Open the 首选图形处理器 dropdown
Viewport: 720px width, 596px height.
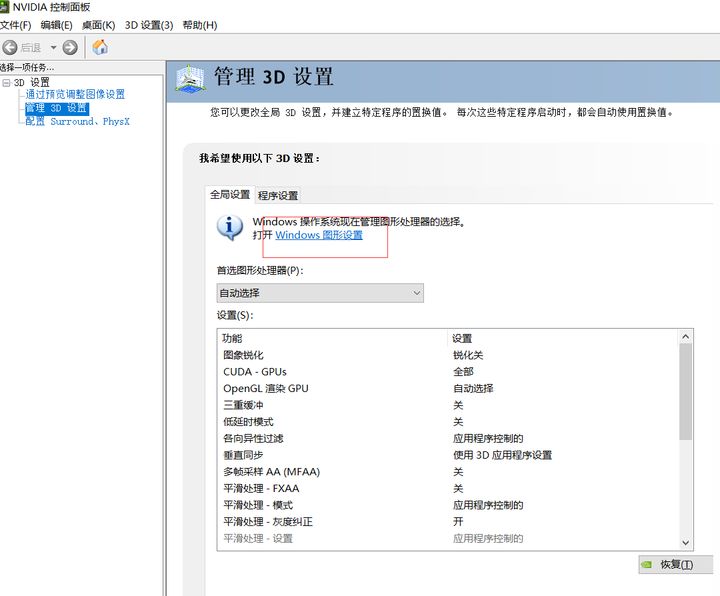tap(320, 293)
